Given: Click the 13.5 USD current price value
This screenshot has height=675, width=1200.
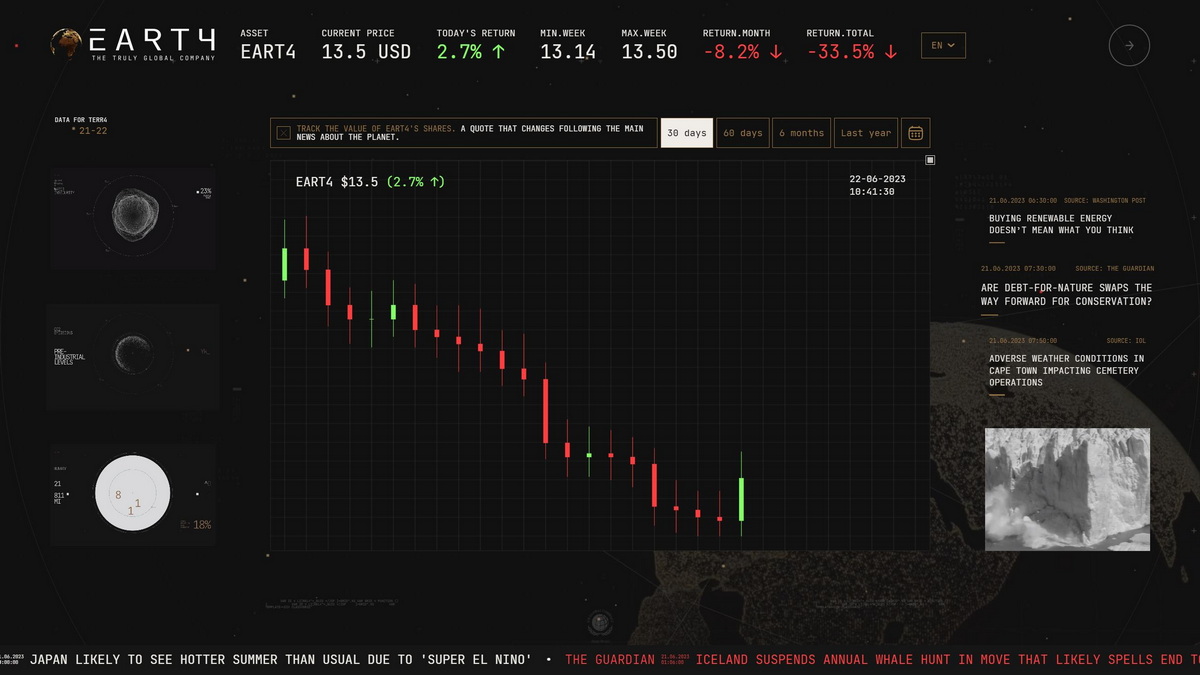Looking at the screenshot, I should (x=366, y=52).
